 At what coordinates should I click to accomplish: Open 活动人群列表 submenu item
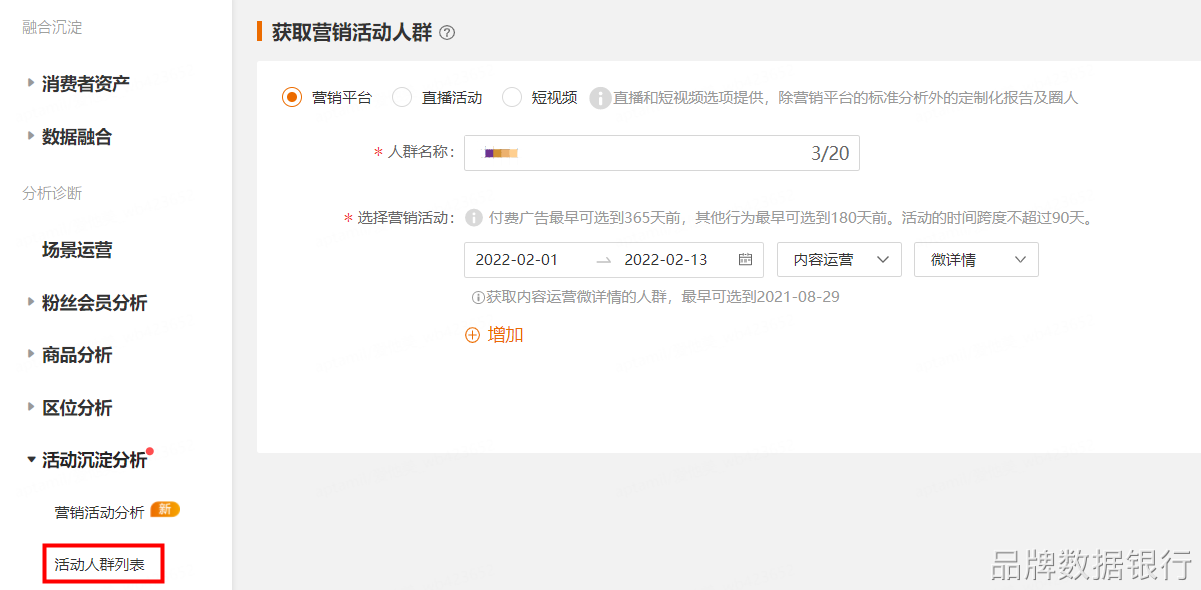tap(99, 565)
